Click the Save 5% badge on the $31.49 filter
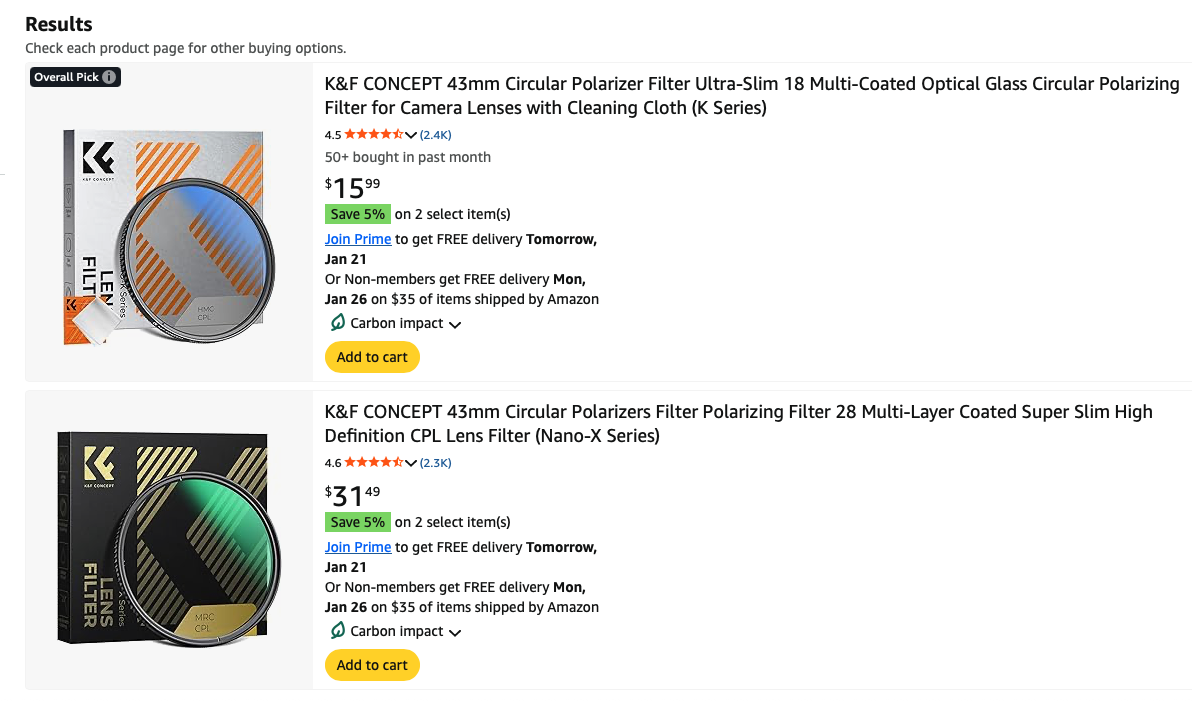The height and width of the screenshot is (701, 1192). point(358,522)
